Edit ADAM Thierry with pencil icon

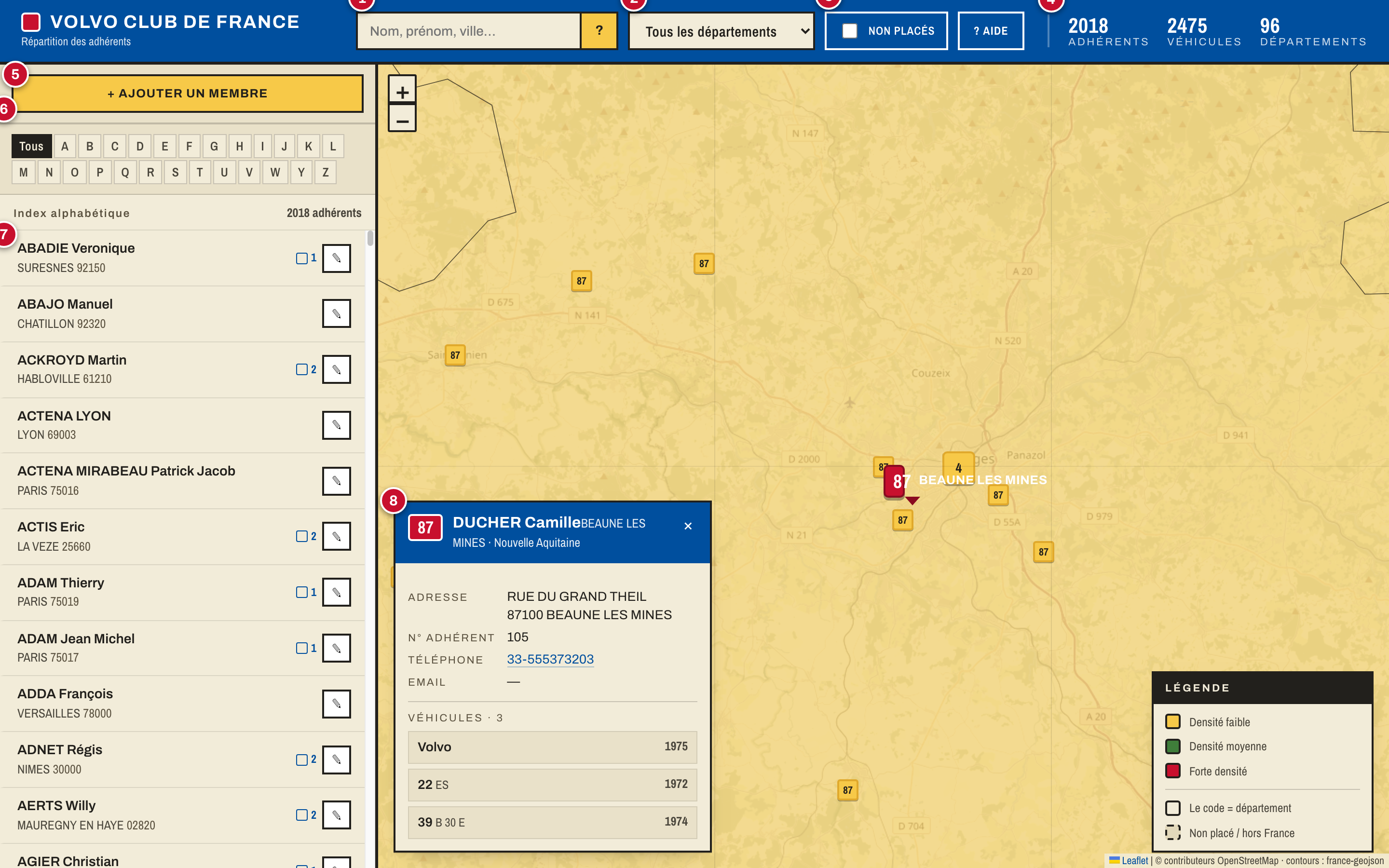pyautogui.click(x=336, y=593)
